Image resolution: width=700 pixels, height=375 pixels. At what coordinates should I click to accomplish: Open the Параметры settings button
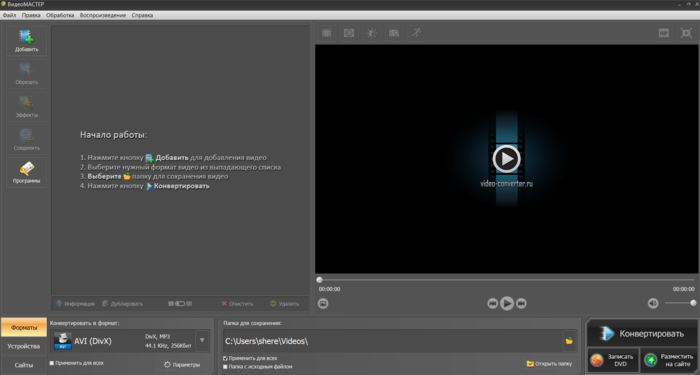click(x=182, y=365)
